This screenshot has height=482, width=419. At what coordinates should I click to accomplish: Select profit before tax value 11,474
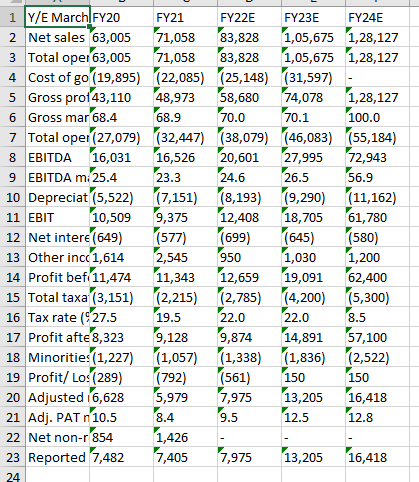coord(121,277)
